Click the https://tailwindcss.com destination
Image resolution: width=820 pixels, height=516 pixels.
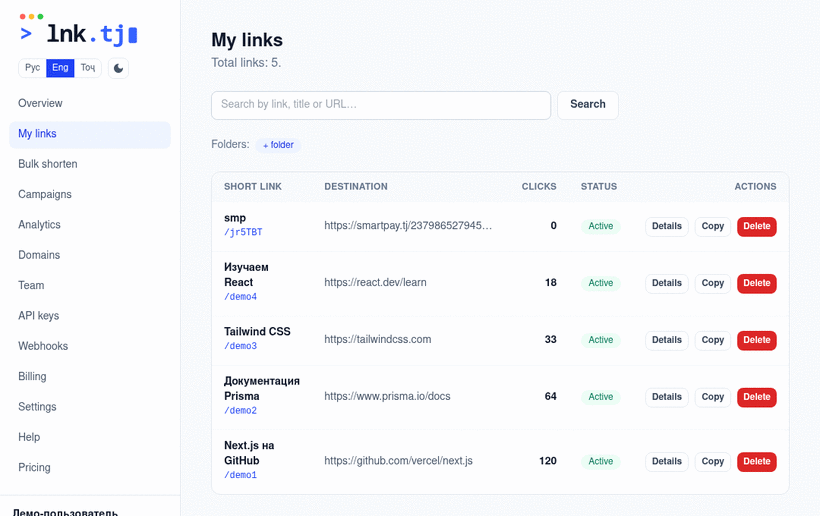click(x=378, y=340)
